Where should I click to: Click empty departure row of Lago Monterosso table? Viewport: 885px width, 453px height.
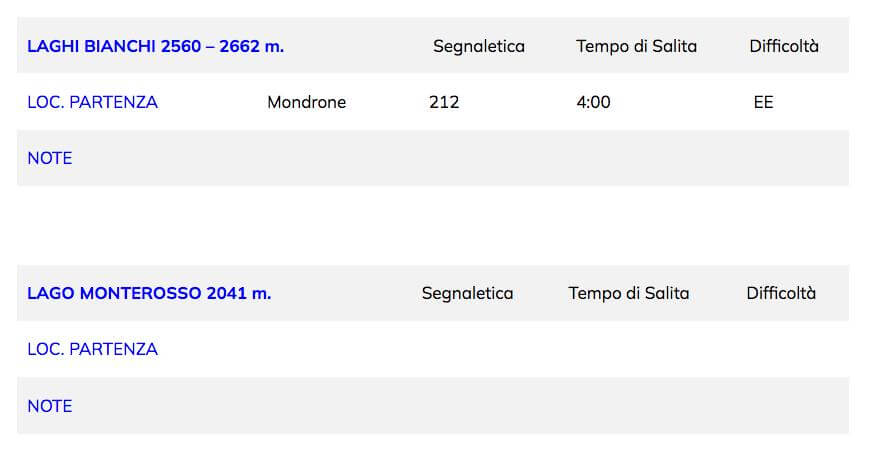point(433,349)
